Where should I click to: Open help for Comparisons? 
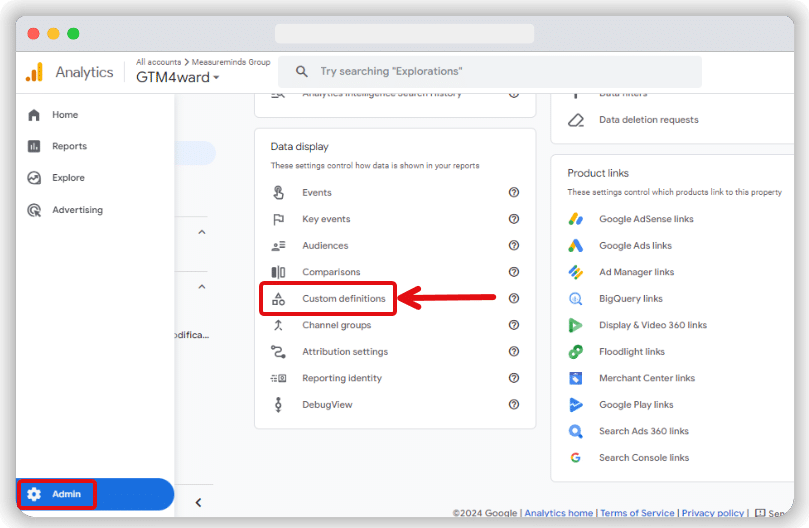514,272
